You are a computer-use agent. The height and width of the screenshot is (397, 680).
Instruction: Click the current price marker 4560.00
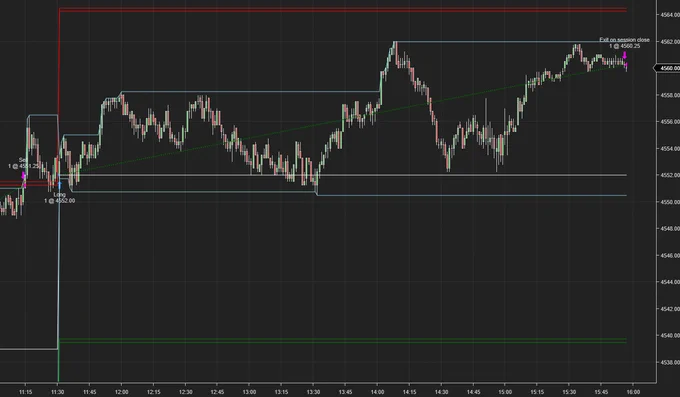[668, 68]
